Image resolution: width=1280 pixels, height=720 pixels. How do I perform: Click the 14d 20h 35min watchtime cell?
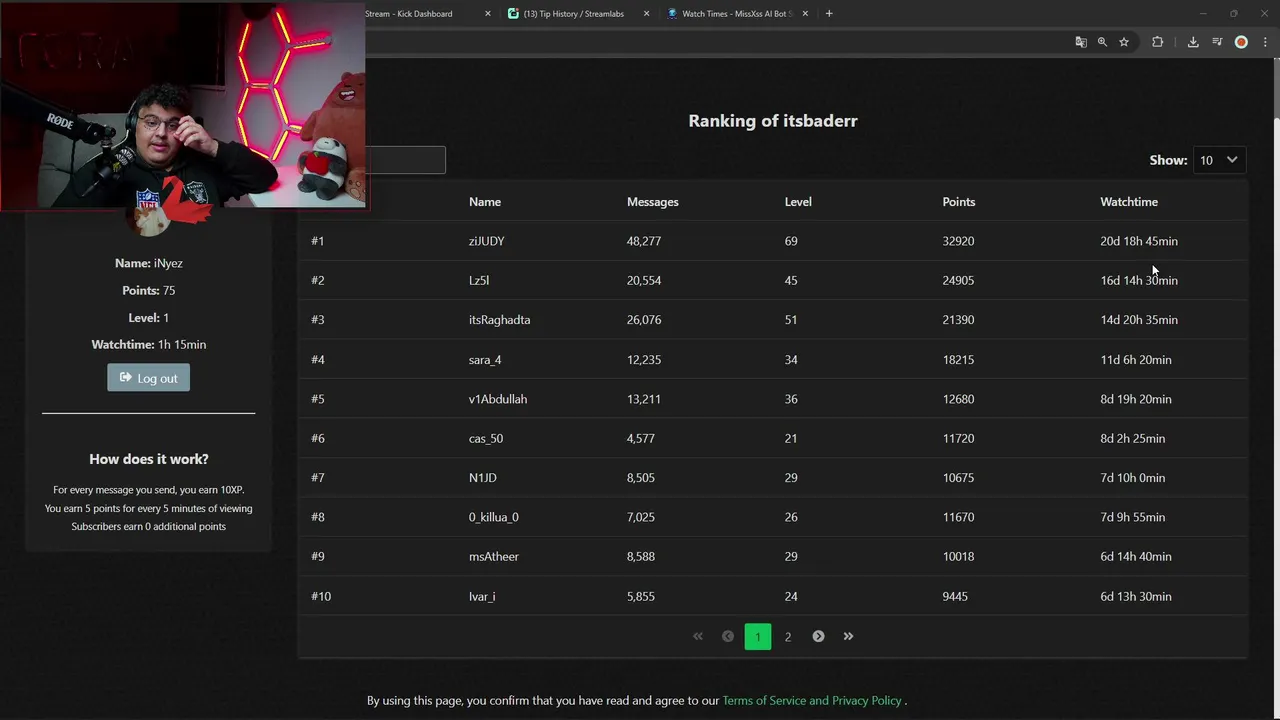tap(1139, 320)
